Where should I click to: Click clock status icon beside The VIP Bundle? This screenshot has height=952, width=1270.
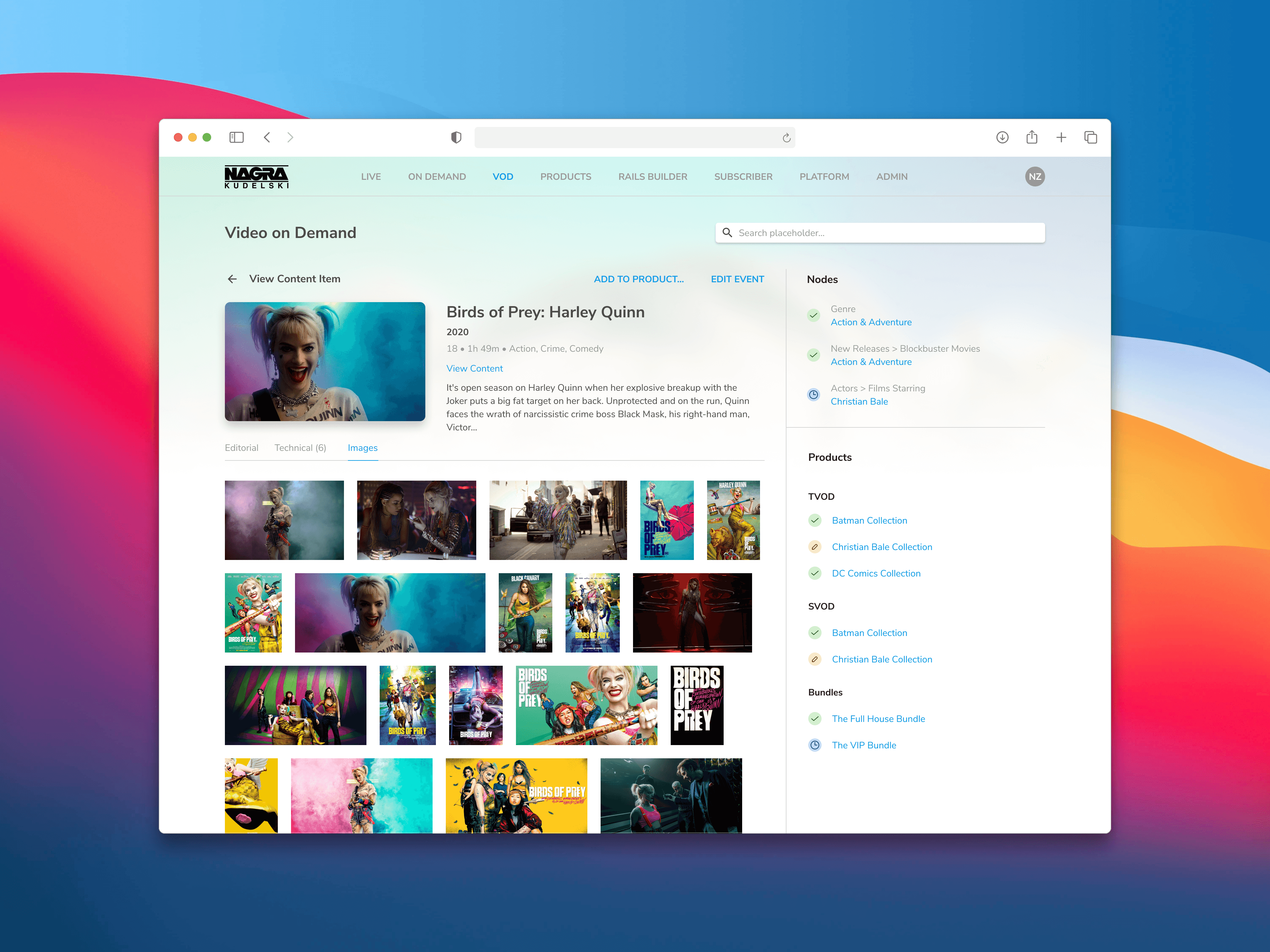[x=814, y=745]
